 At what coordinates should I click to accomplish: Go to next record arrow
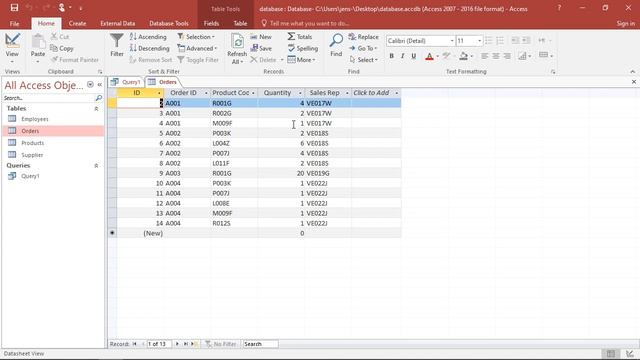pyautogui.click(x=177, y=344)
